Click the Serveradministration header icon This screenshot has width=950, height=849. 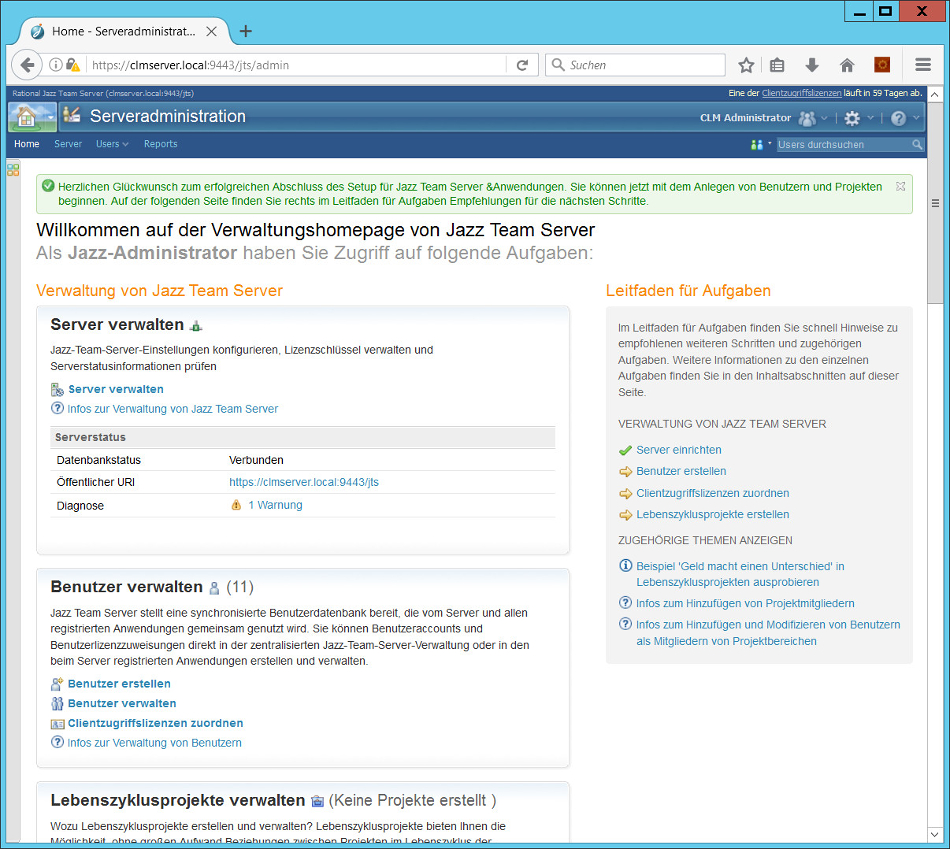point(72,115)
